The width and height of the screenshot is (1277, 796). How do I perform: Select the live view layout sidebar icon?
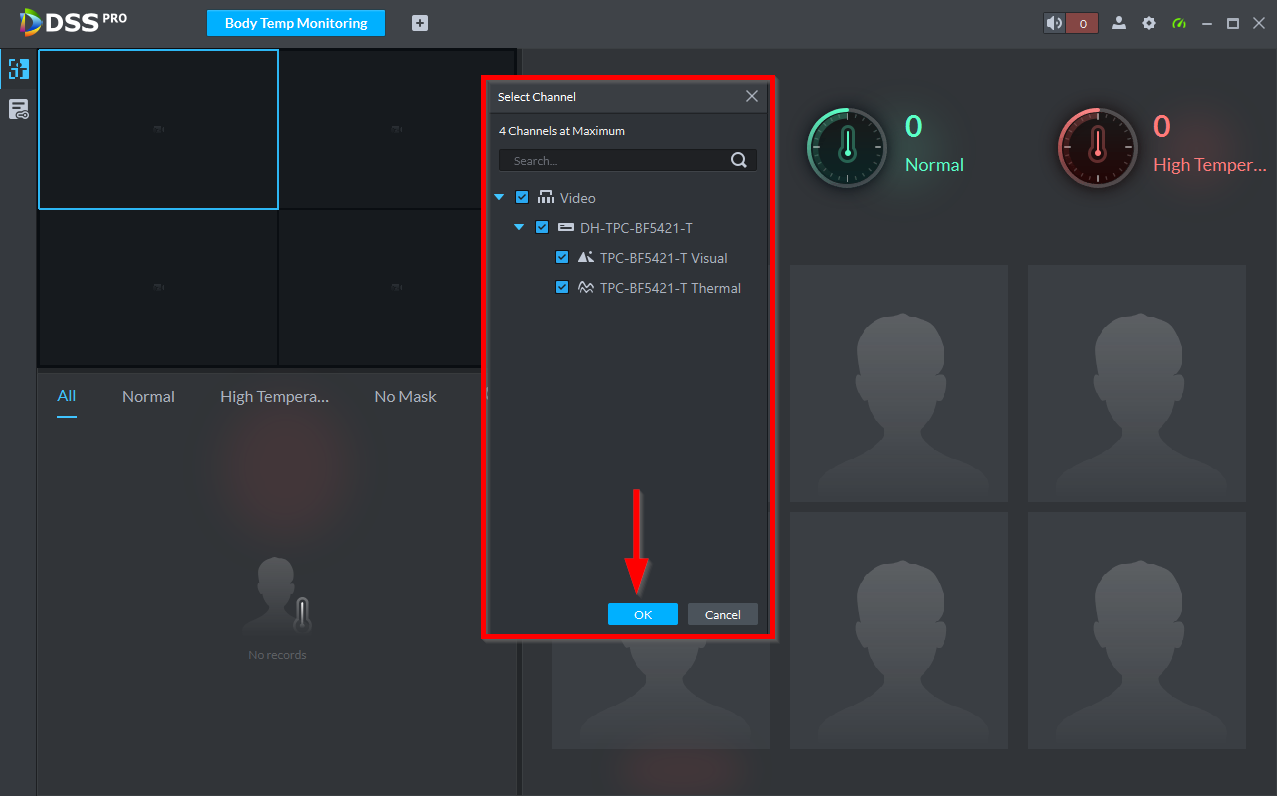pyautogui.click(x=19, y=69)
